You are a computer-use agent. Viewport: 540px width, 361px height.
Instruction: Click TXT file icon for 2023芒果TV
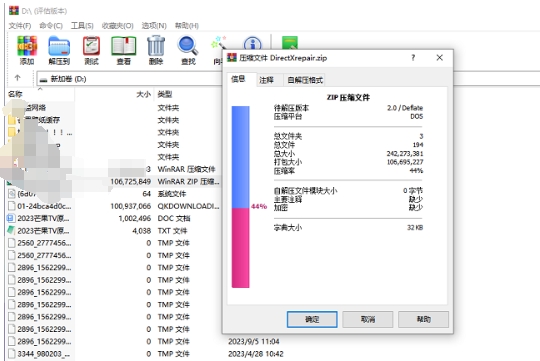11,230
